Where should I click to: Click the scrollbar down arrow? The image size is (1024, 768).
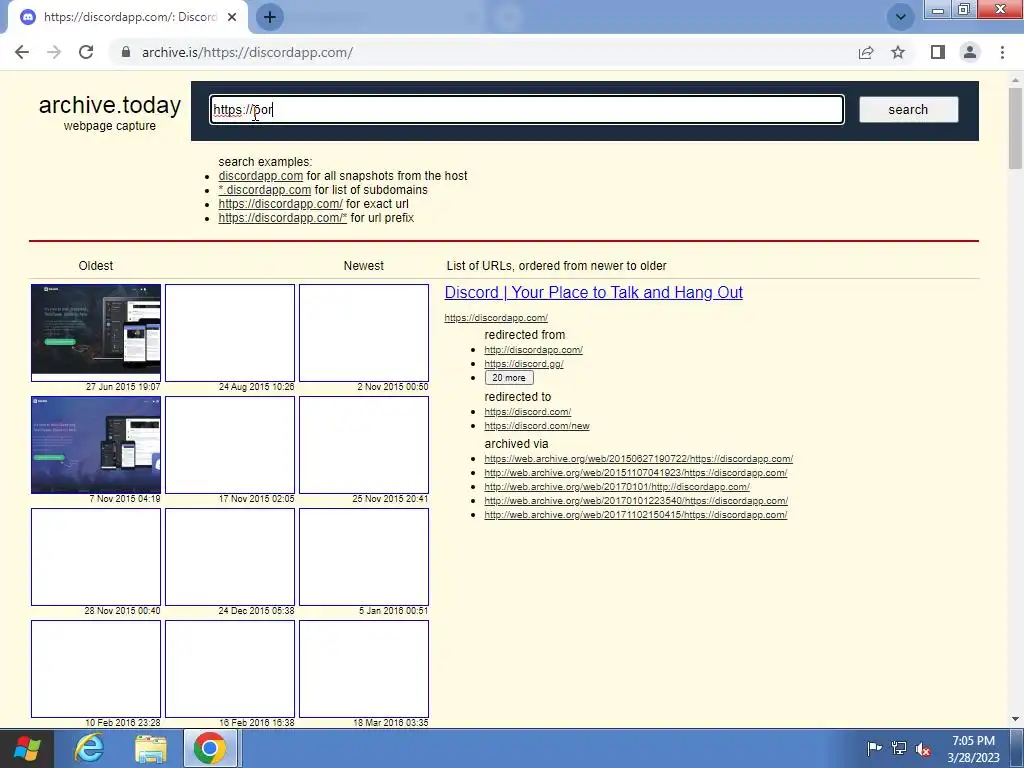1016,718
